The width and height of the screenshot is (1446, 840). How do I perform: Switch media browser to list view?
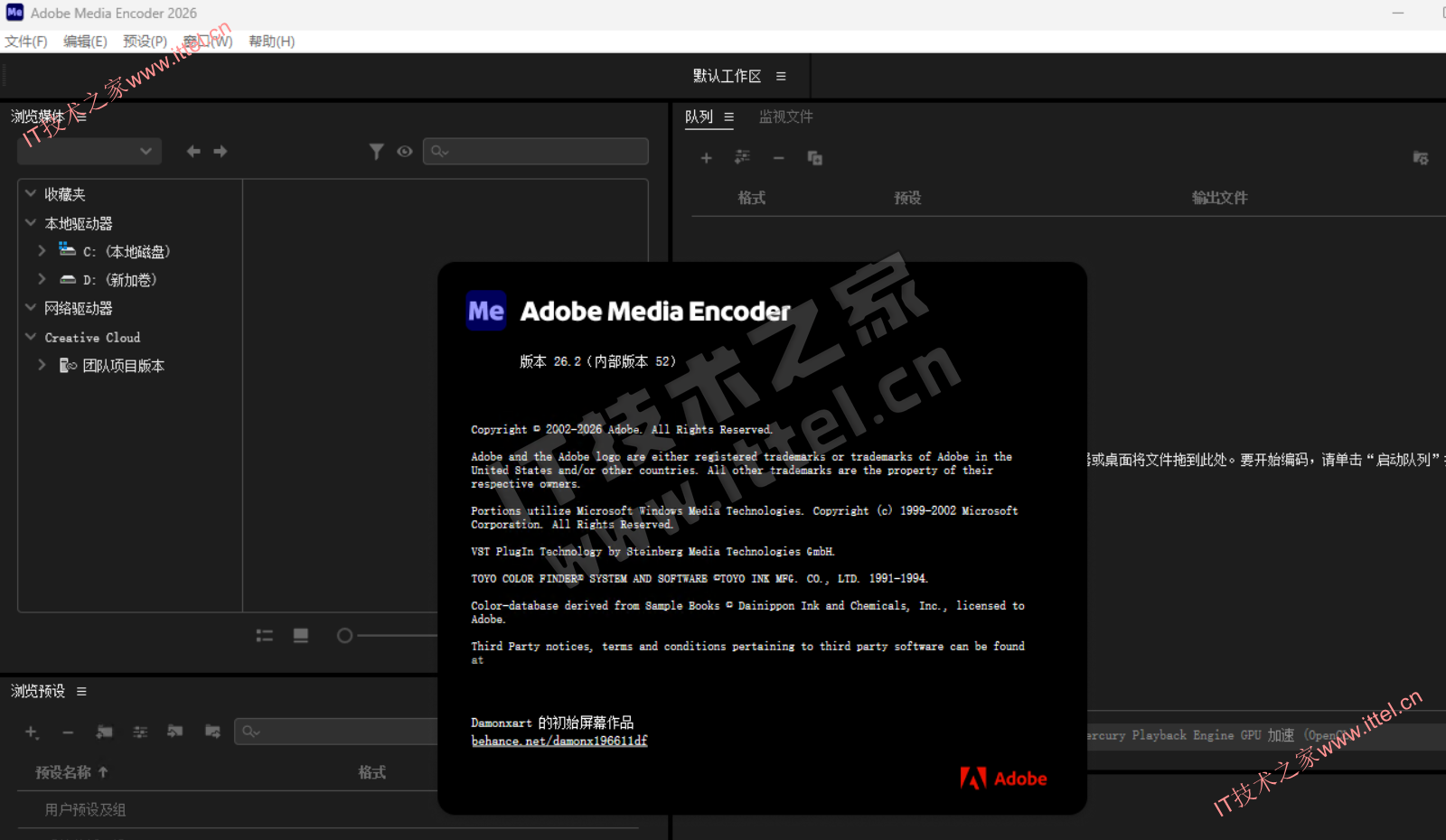tap(264, 636)
